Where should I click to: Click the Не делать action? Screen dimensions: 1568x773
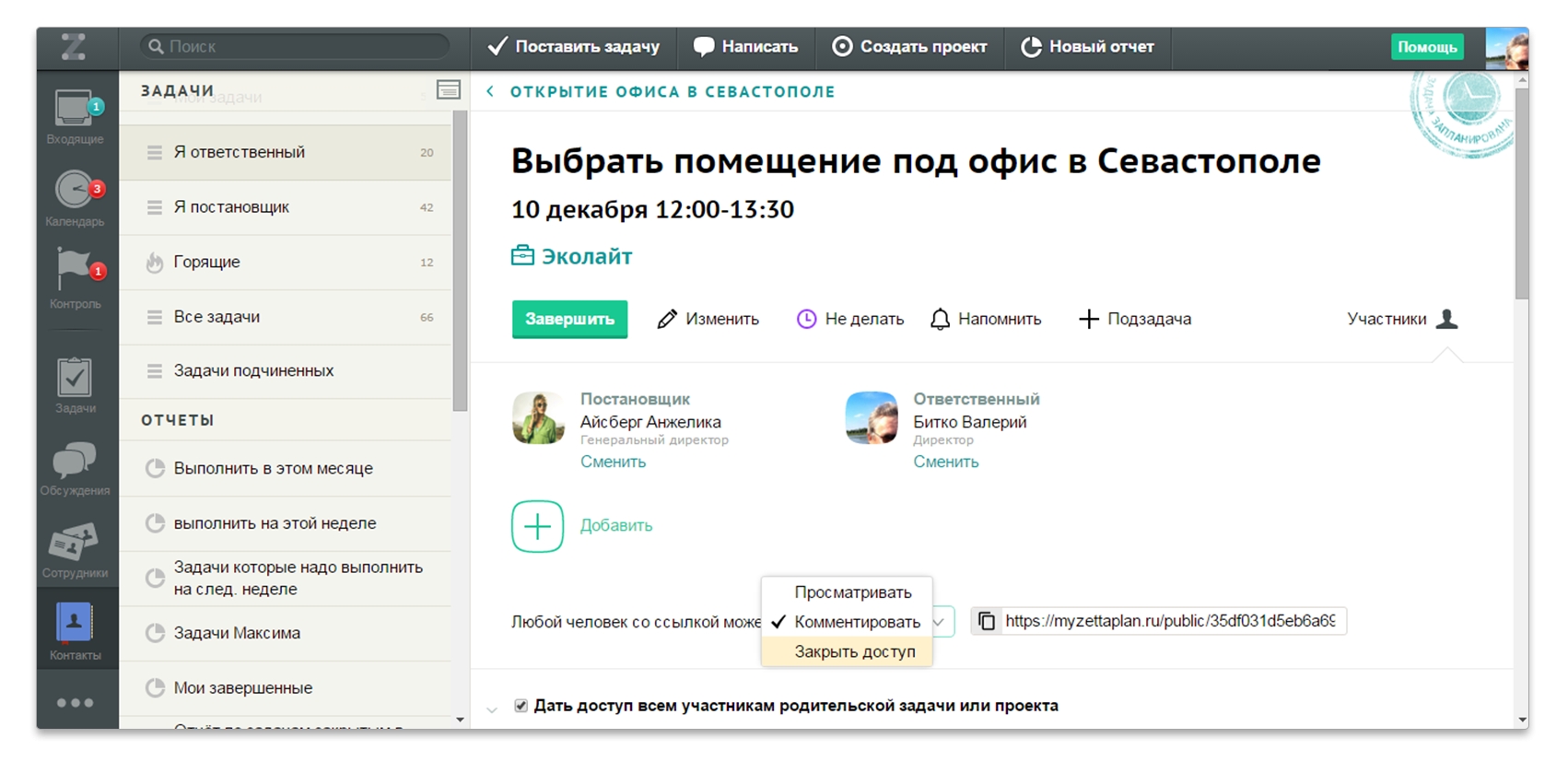(849, 319)
